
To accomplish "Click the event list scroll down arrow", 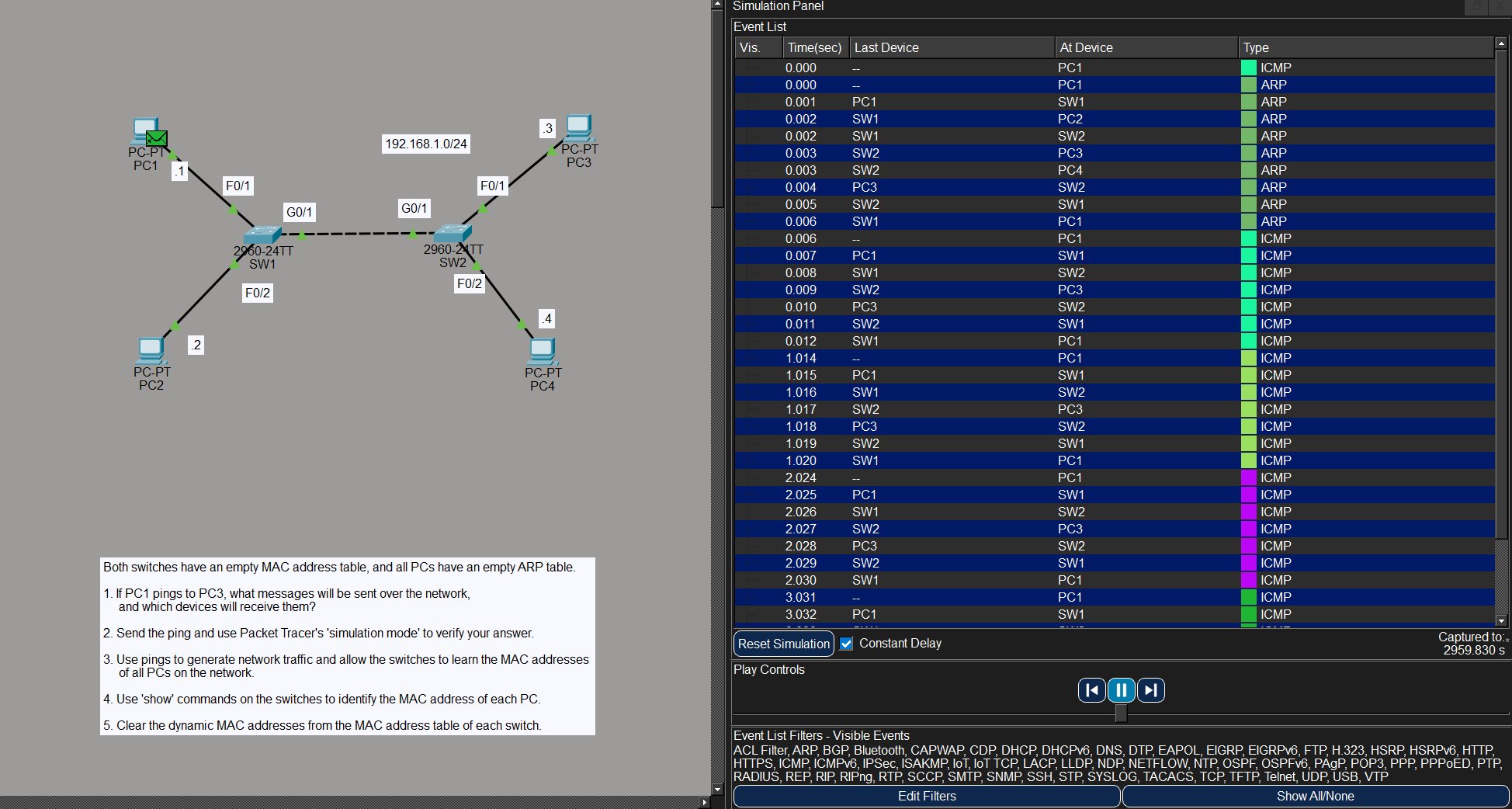I will point(1501,620).
